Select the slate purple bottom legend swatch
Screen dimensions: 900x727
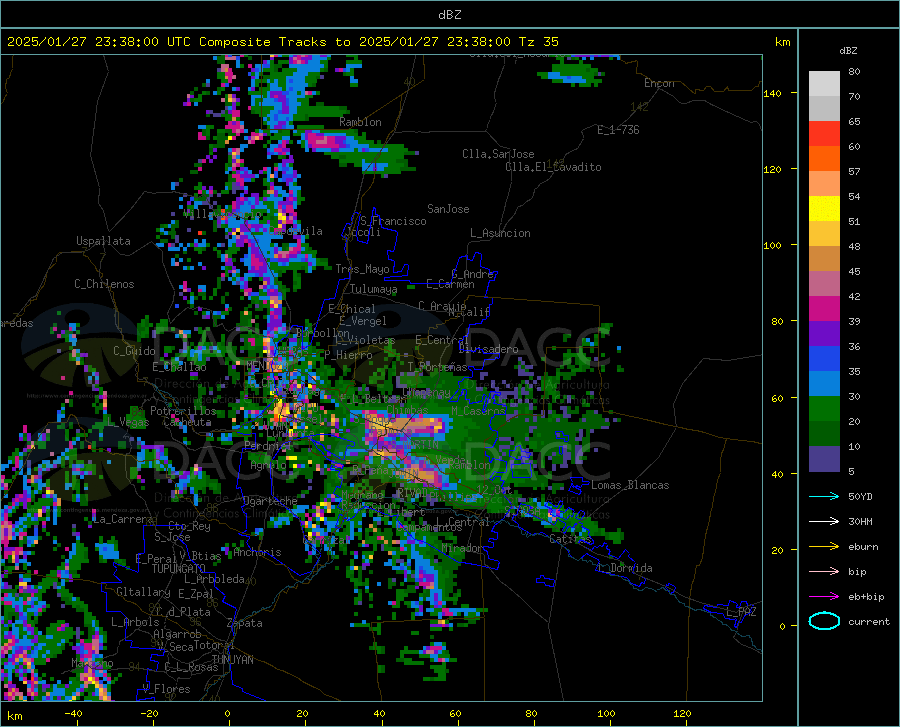(824, 459)
